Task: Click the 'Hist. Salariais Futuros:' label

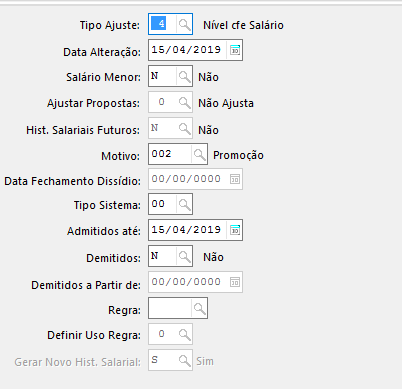Action: pos(83,130)
